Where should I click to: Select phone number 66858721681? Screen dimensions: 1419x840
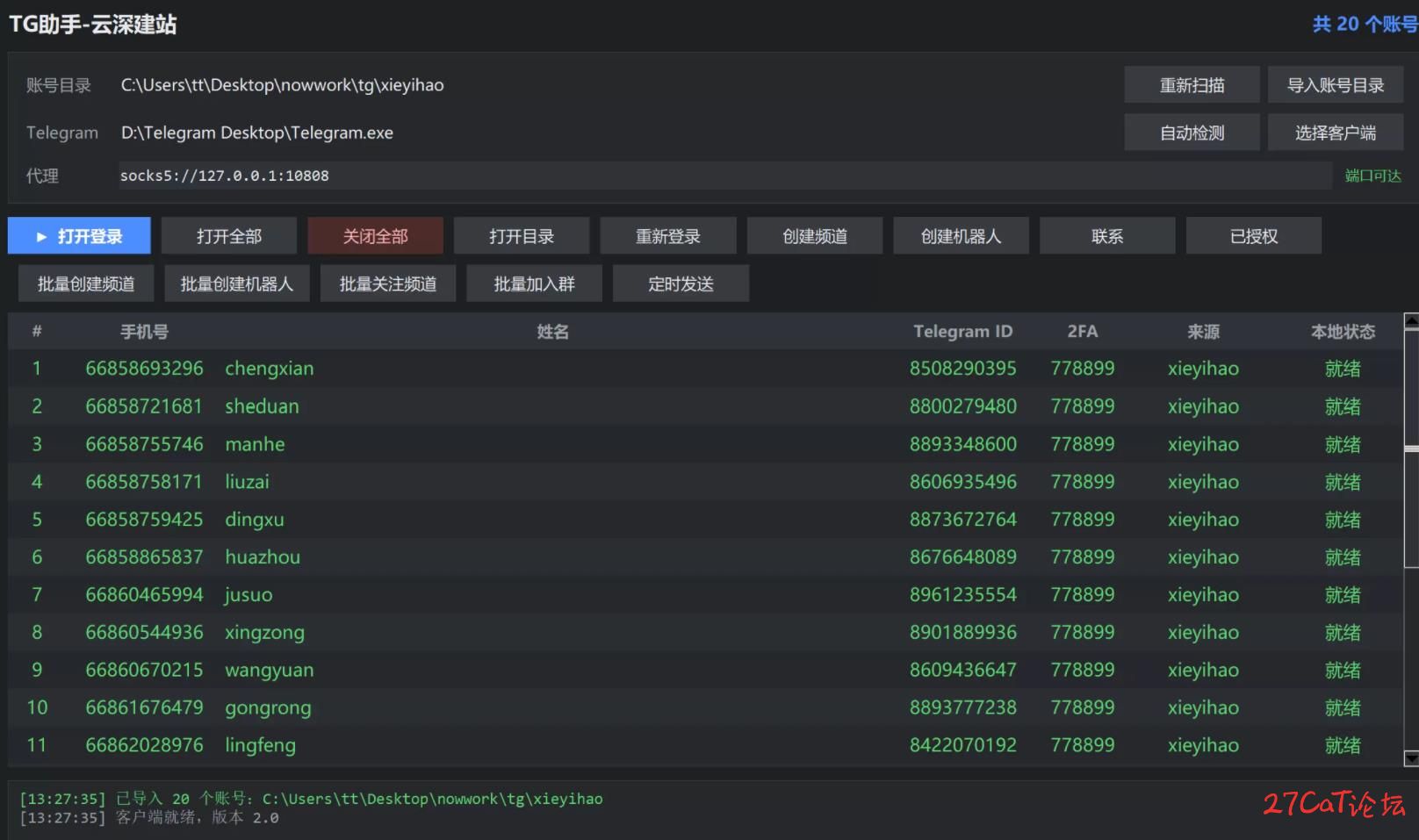click(144, 406)
